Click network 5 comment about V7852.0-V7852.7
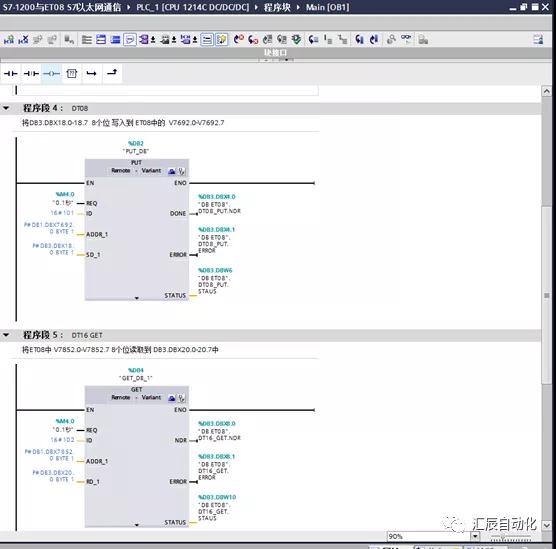 [x=120, y=350]
